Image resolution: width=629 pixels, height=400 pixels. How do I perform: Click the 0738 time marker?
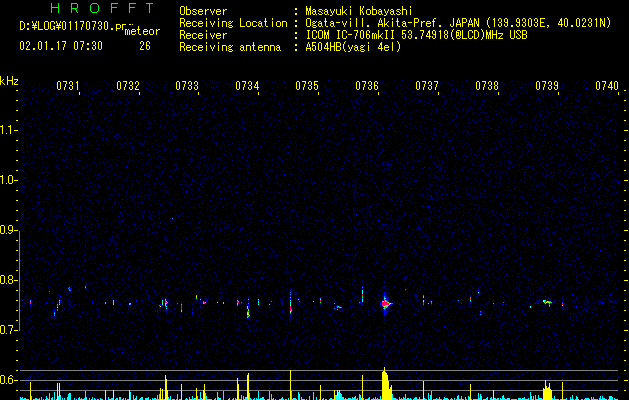487,85
